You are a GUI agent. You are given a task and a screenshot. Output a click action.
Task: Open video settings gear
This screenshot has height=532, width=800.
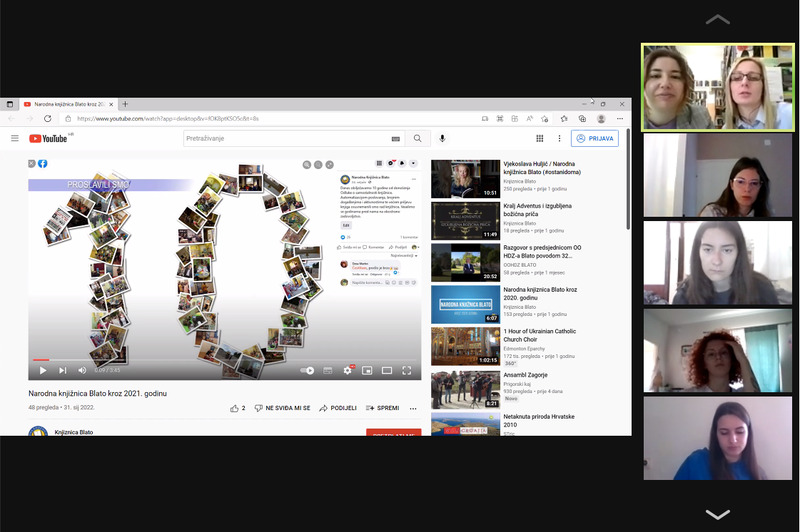coord(348,370)
